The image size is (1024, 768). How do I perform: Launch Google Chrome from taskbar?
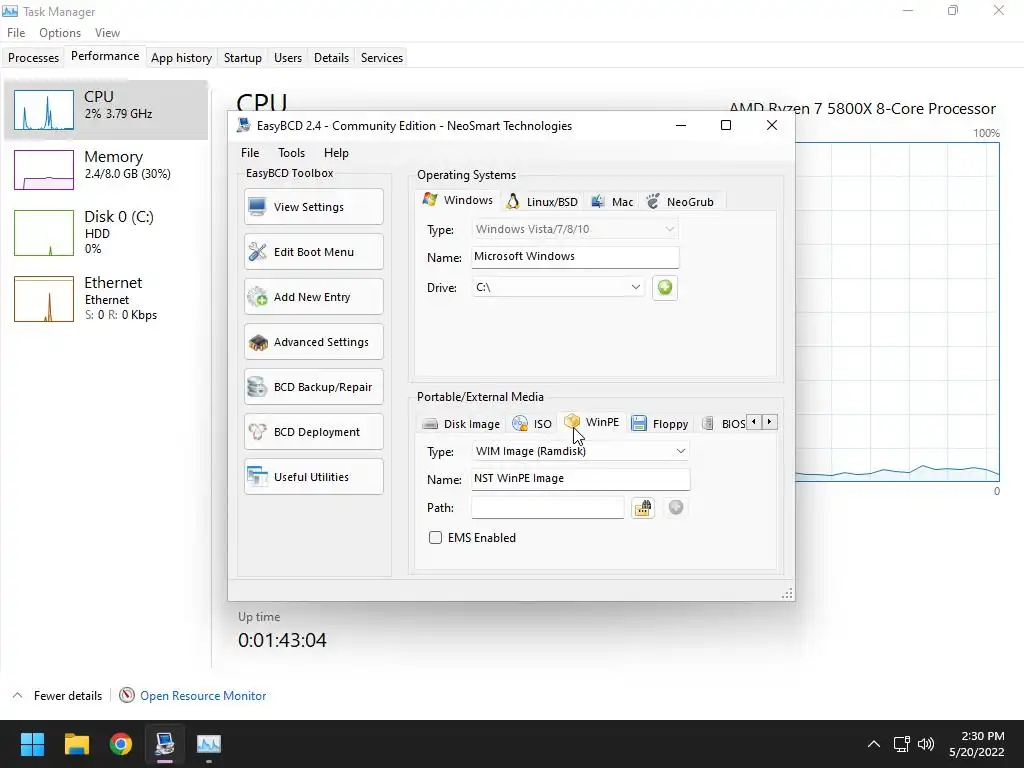(121, 744)
